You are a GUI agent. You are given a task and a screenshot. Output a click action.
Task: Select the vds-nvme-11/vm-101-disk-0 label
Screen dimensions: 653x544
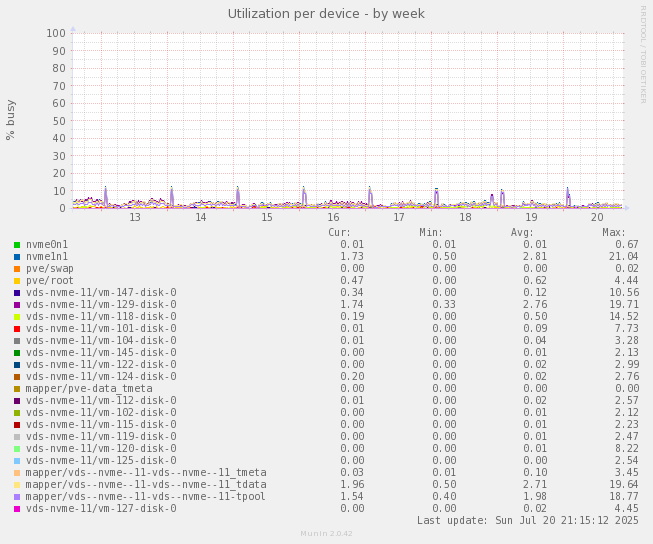101,329
